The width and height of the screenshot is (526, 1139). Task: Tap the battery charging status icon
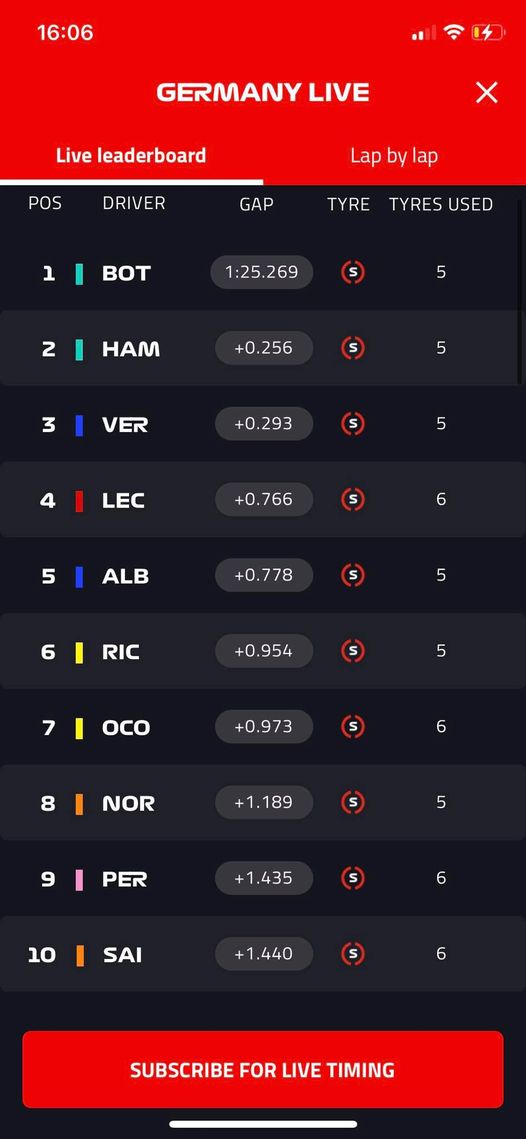point(487,32)
